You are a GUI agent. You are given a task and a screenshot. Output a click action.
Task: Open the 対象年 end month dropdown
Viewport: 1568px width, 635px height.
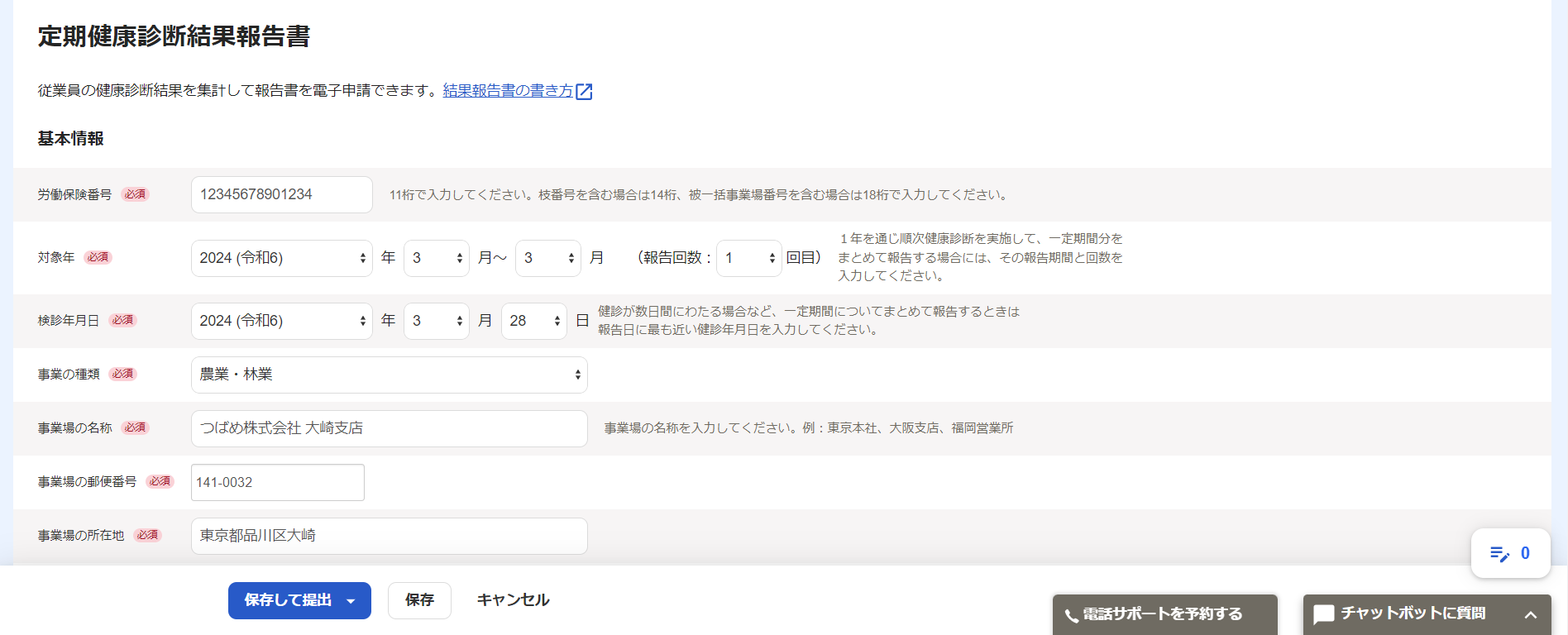(x=548, y=258)
